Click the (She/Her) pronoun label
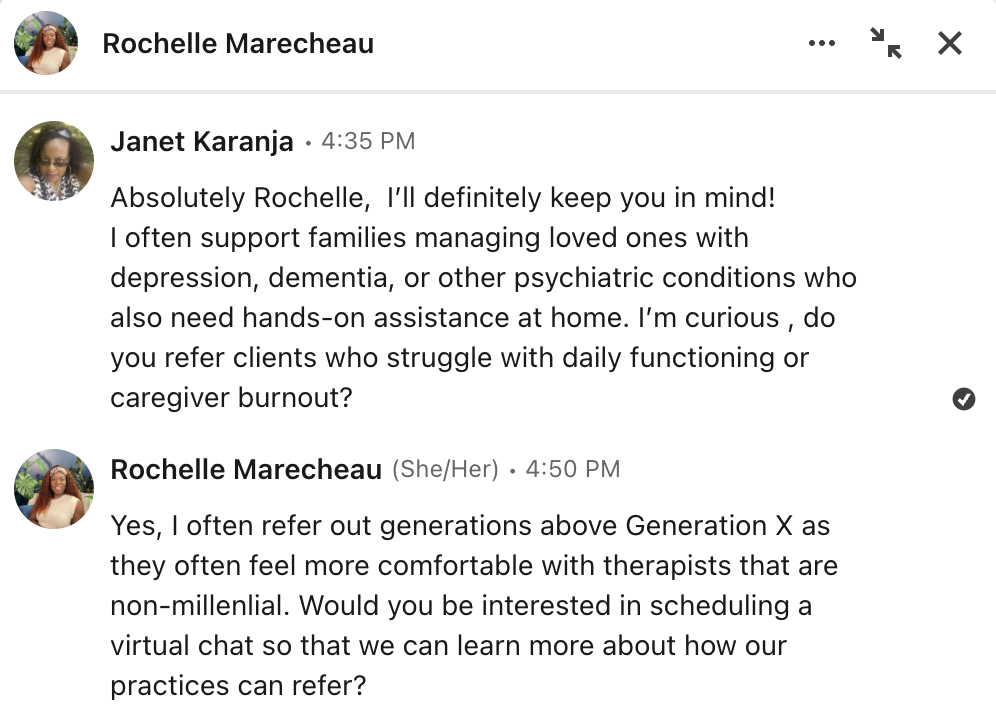This screenshot has width=996, height=716. pos(445,470)
